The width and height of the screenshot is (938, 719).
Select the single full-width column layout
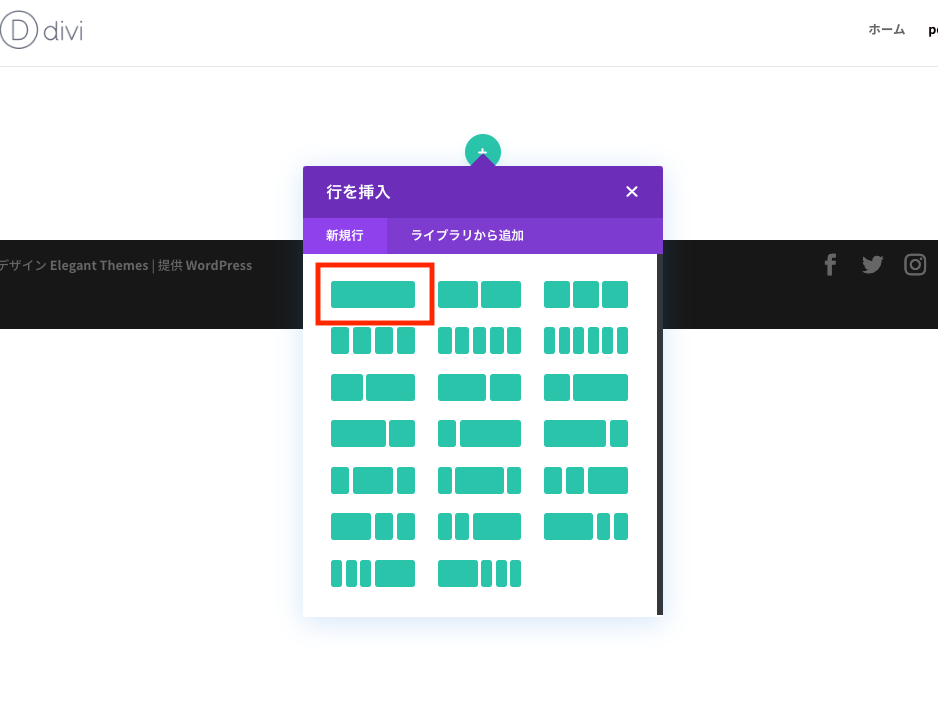(x=375, y=293)
